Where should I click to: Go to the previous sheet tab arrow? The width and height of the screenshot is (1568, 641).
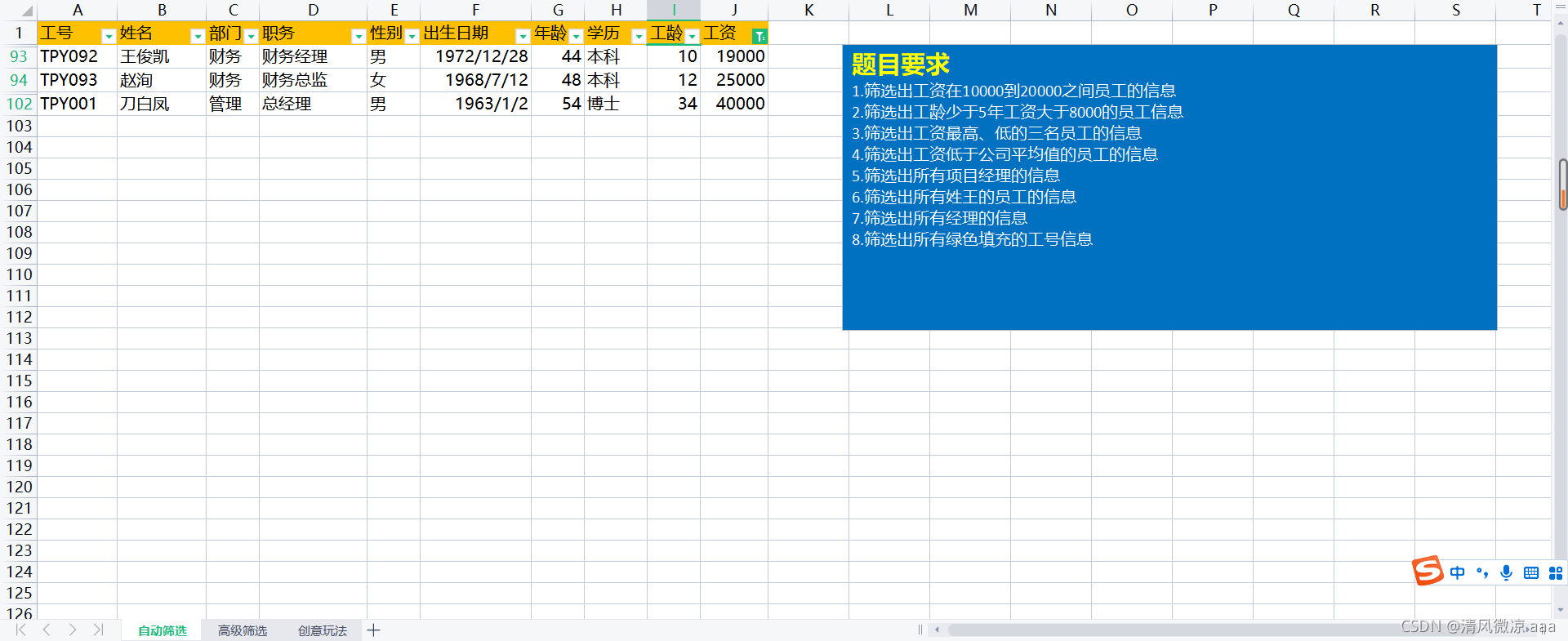[x=47, y=630]
